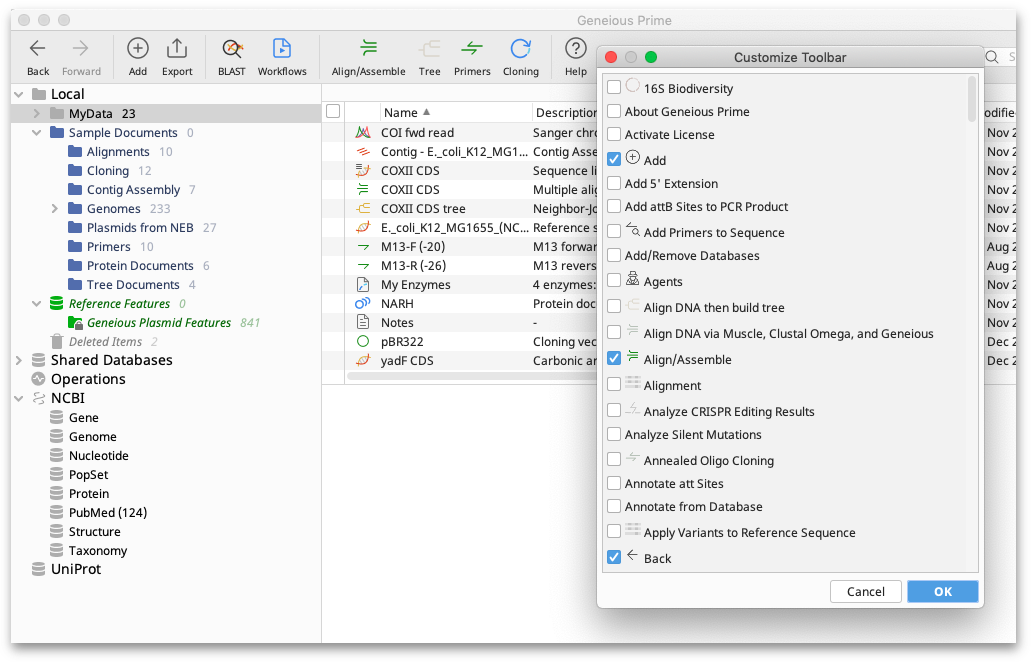The width and height of the screenshot is (1033, 662).
Task: Uncheck the Align/Assemble checkbox
Action: pos(613,359)
